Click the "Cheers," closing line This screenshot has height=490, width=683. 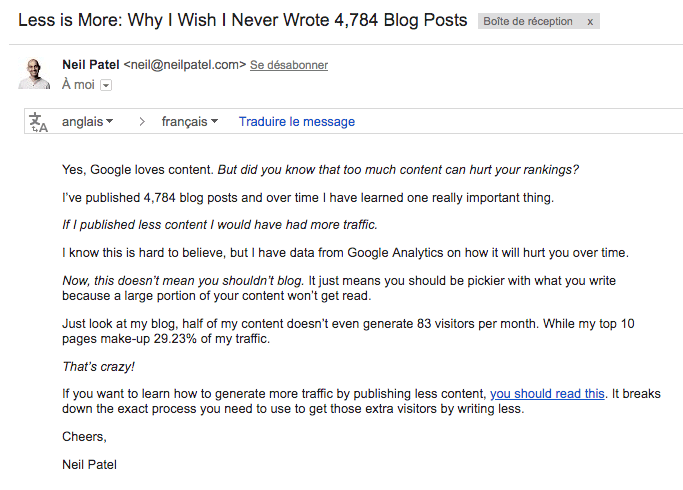point(84,437)
